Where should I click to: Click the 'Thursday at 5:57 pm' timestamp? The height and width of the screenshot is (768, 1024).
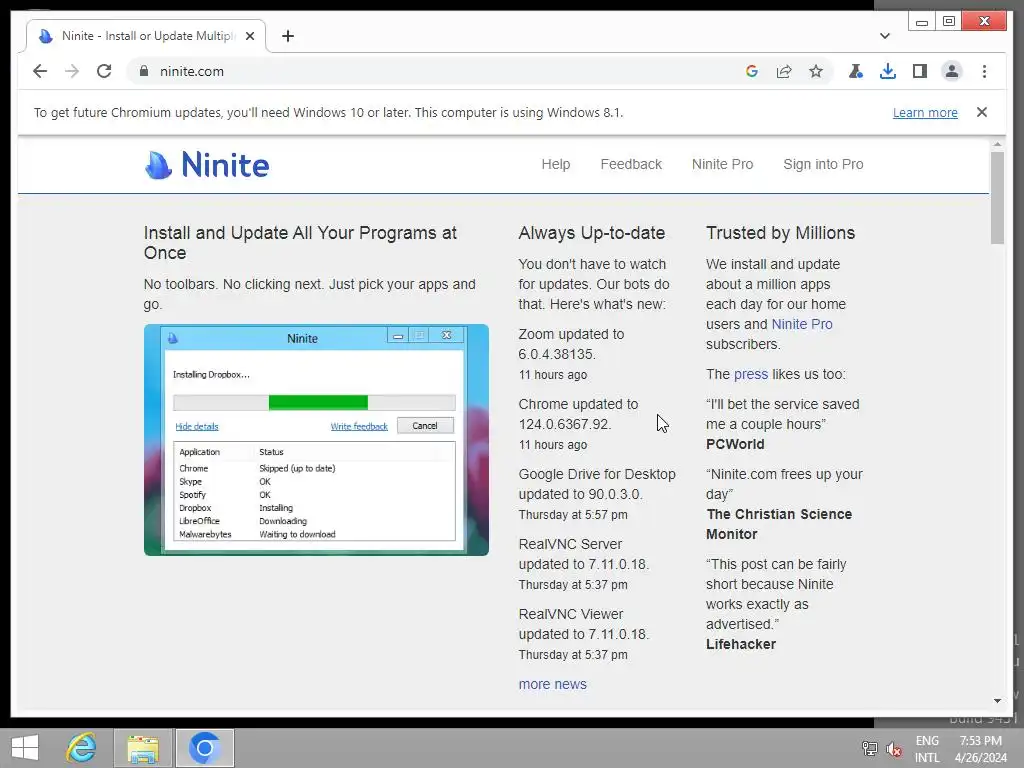[x=573, y=515]
